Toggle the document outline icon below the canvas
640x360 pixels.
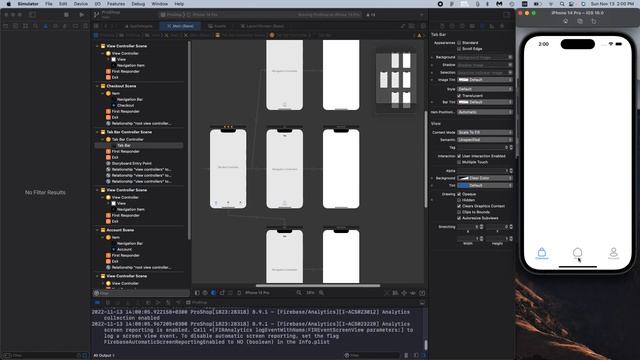pyautogui.click(x=197, y=293)
